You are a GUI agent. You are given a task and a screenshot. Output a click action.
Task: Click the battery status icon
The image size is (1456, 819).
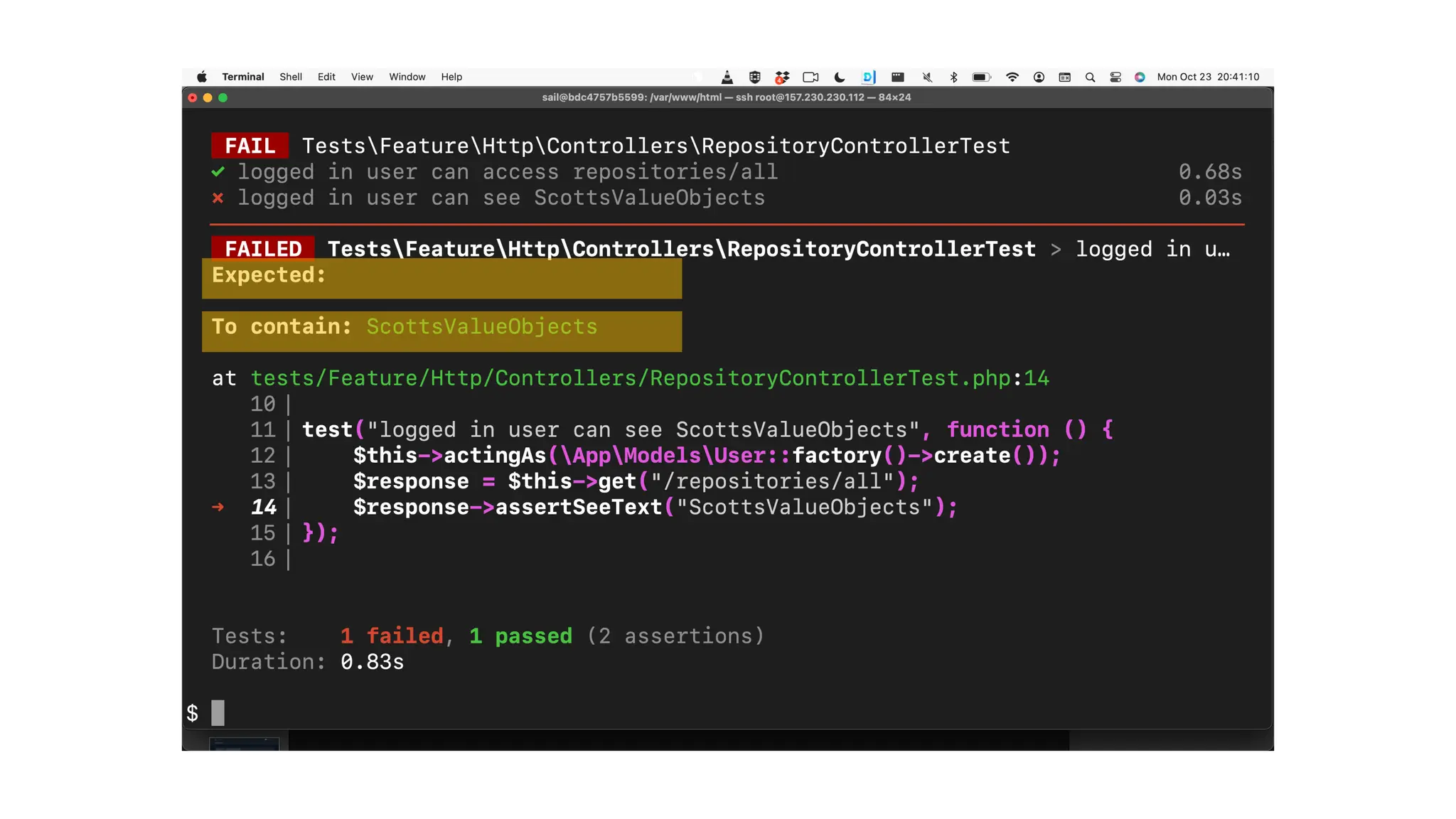[981, 77]
